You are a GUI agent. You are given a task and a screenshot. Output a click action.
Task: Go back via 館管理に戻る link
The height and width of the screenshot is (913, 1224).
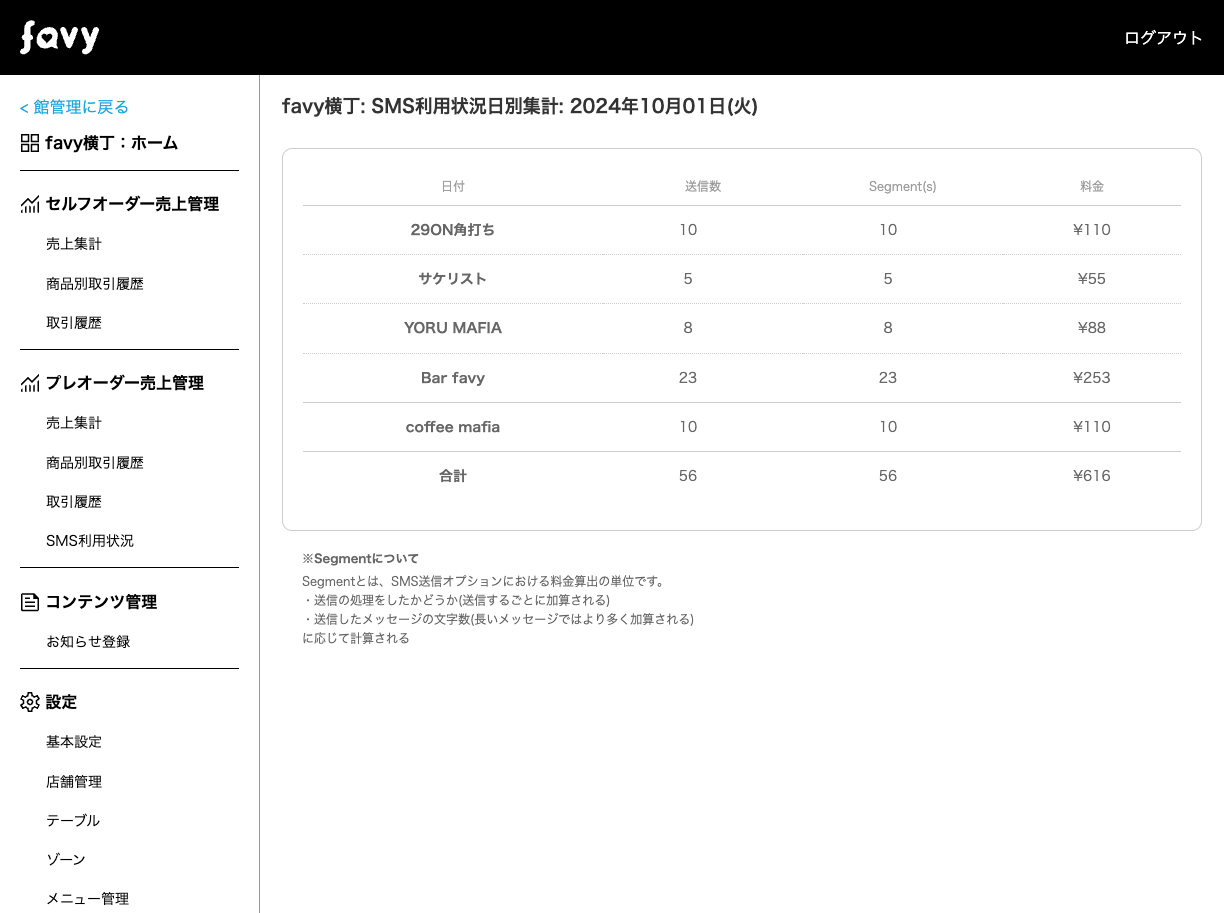tap(75, 107)
